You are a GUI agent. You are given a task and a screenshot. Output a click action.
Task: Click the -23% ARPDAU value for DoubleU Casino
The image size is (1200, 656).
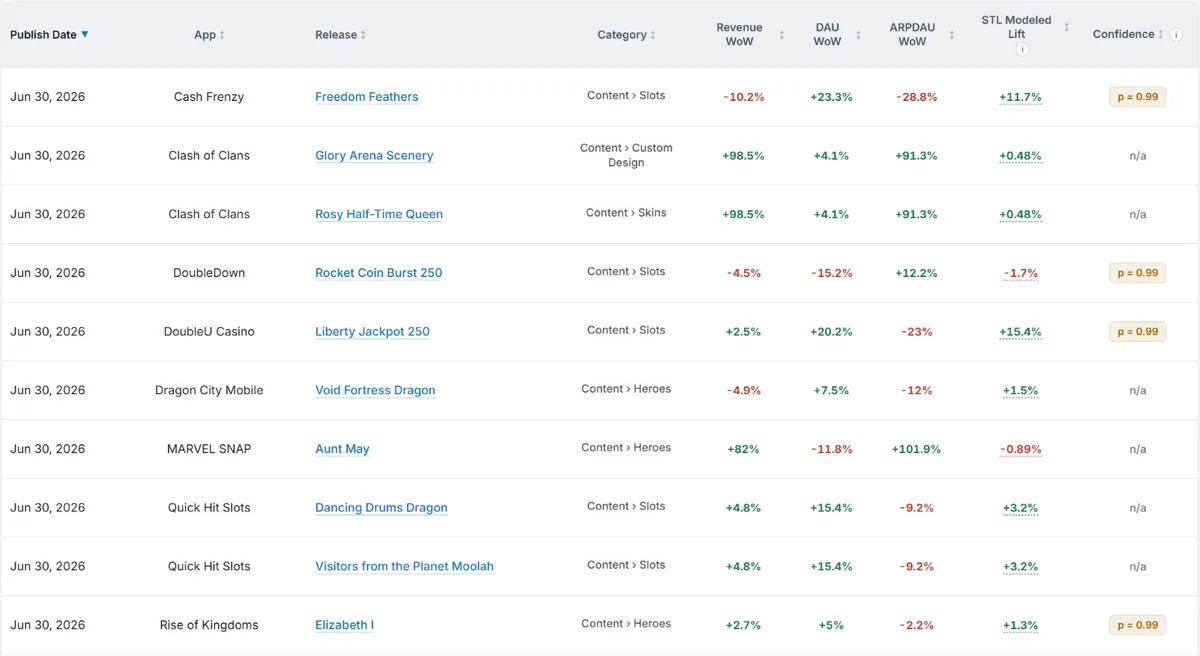(917, 332)
